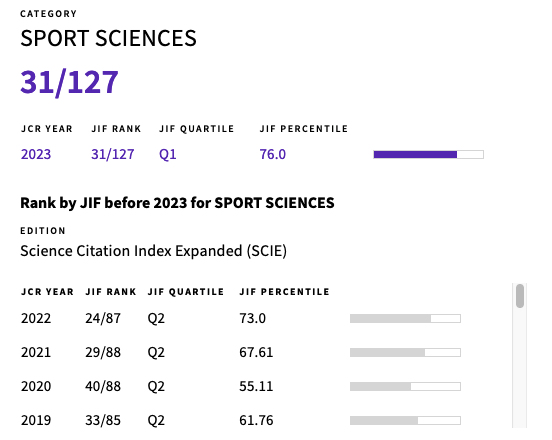Click the 2019 row Q2 quartile cell
552x440 pixels.
[156, 420]
